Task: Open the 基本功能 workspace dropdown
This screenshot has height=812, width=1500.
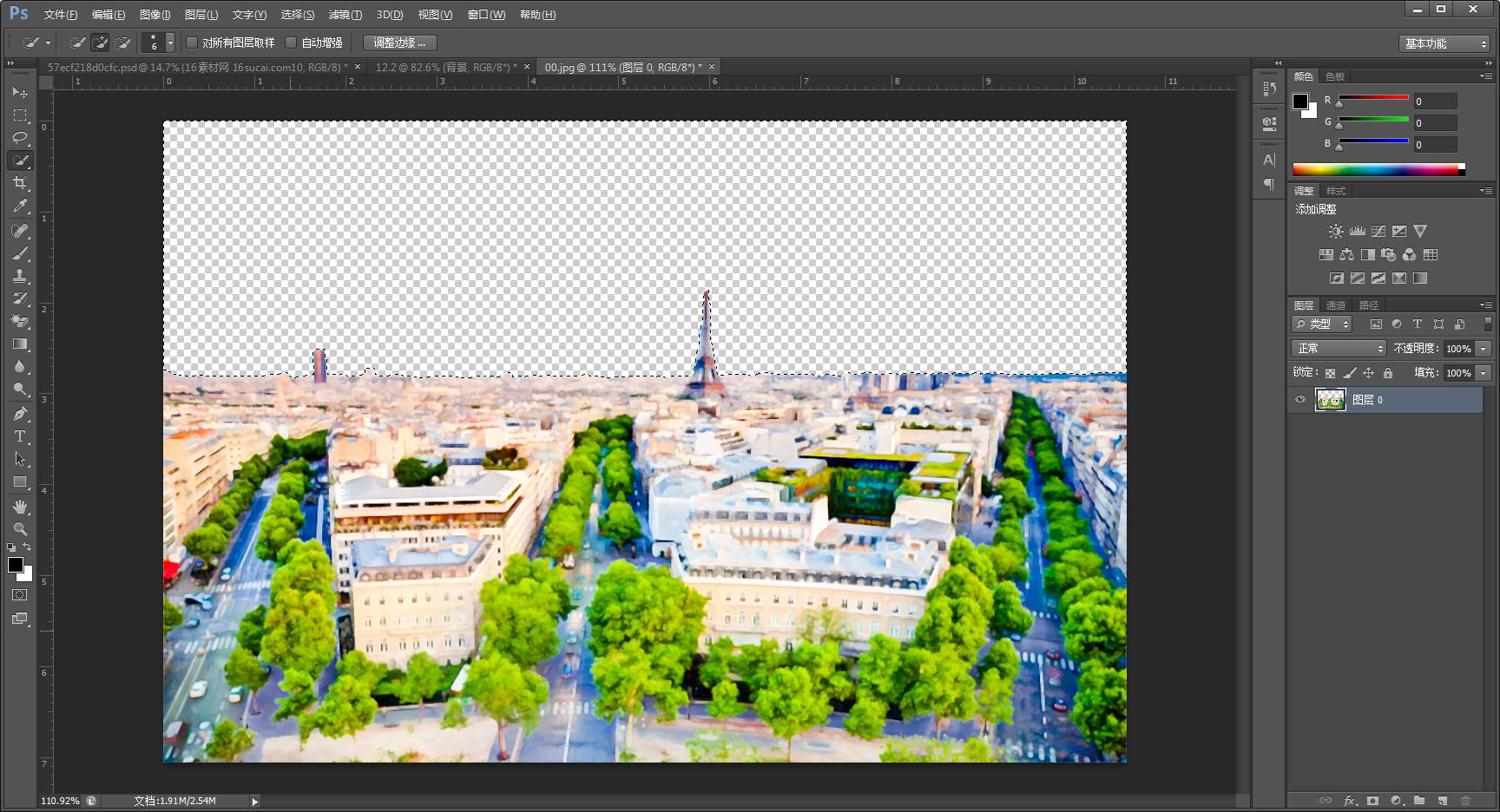Action: point(1444,43)
